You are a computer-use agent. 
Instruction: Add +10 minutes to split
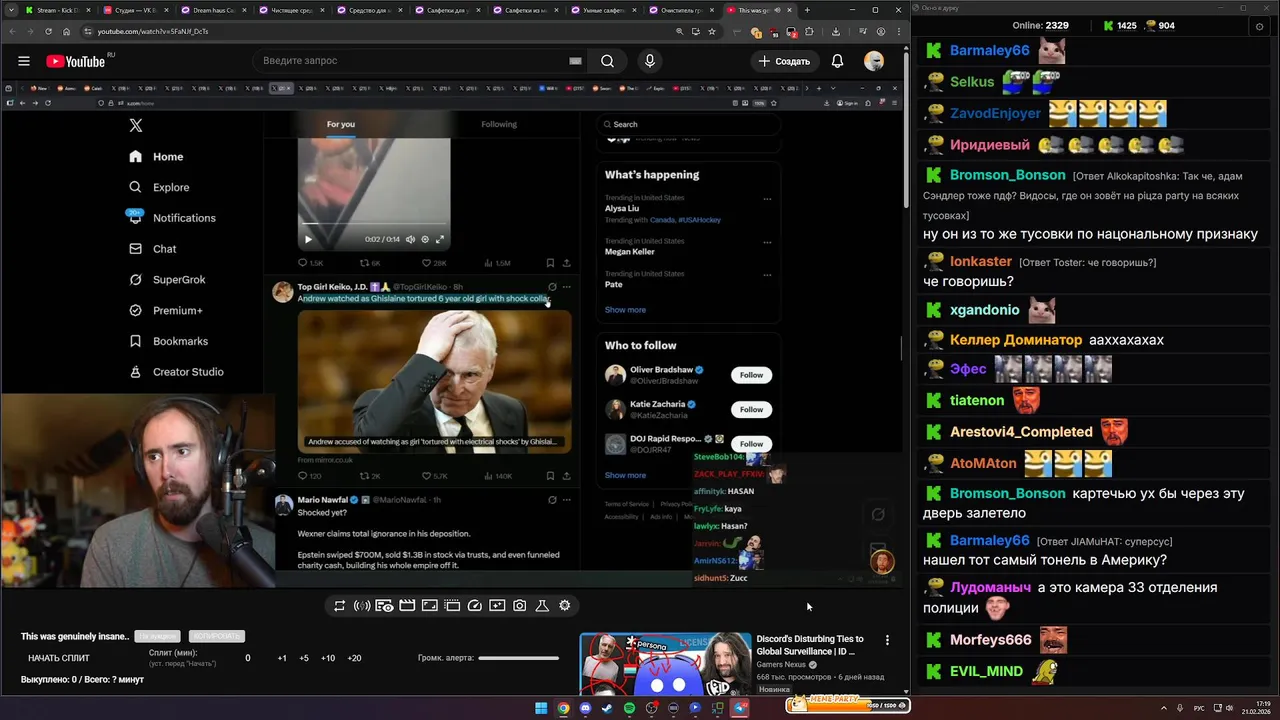328,658
